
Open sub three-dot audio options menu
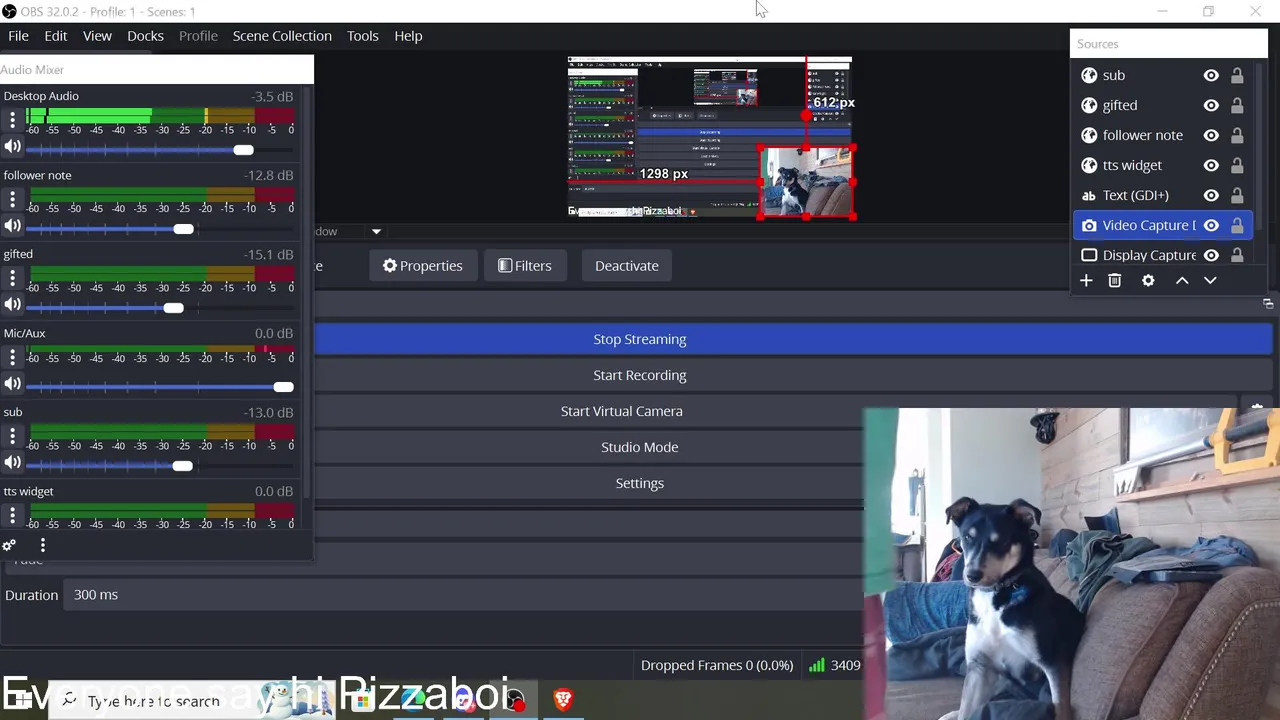[x=12, y=436]
